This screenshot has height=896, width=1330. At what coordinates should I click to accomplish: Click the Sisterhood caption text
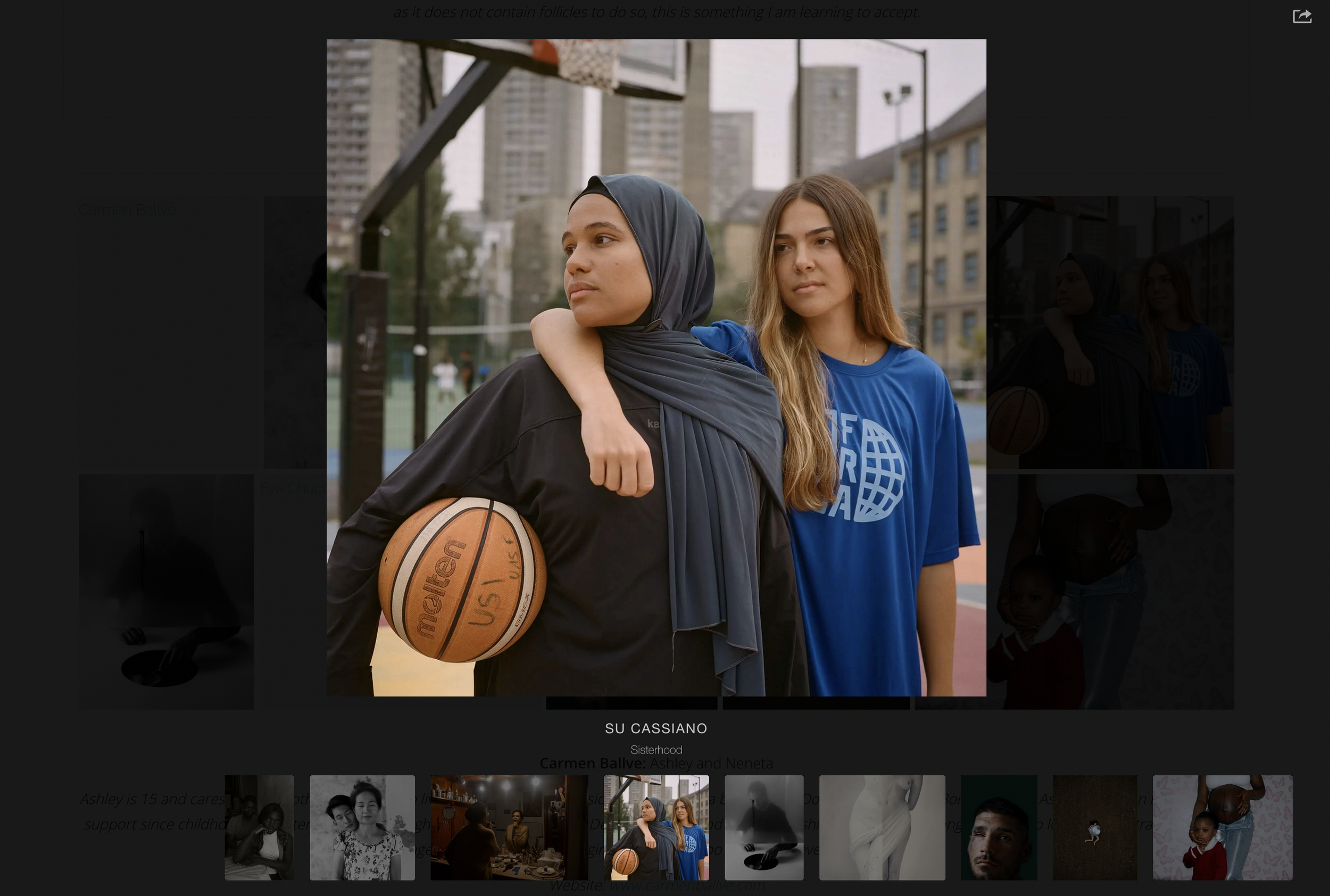[656, 750]
